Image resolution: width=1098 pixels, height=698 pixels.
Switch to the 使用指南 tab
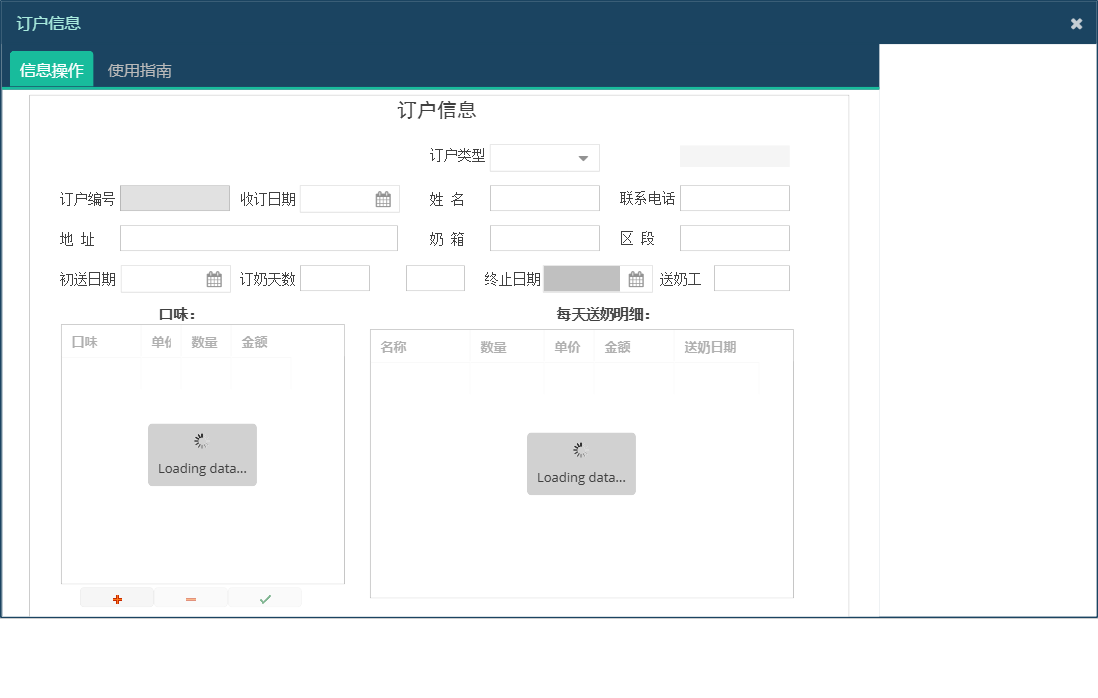[139, 70]
